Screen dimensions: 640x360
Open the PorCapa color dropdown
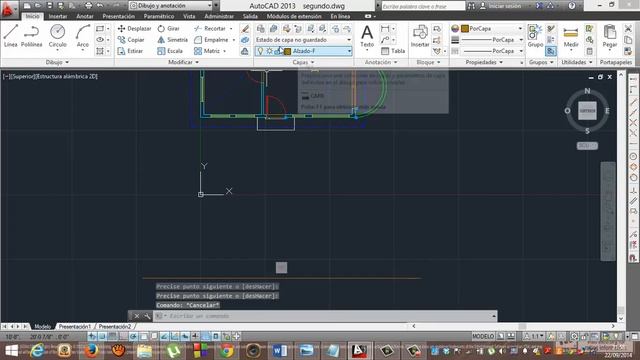click(x=492, y=29)
